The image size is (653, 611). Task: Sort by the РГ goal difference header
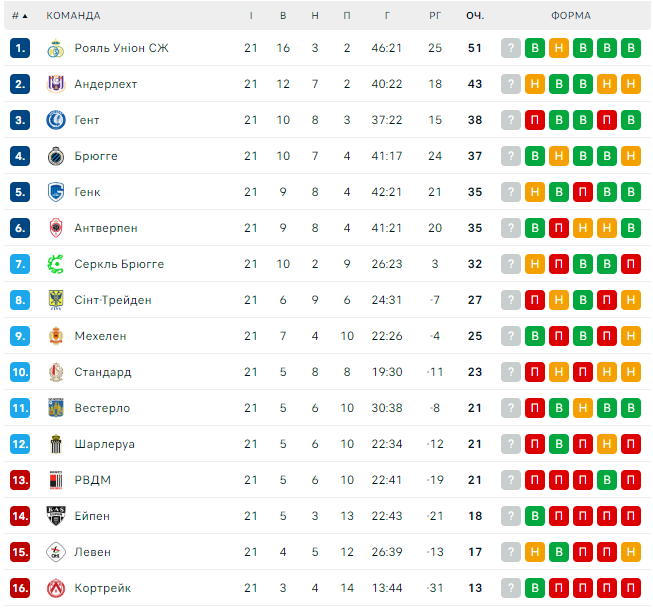point(434,16)
